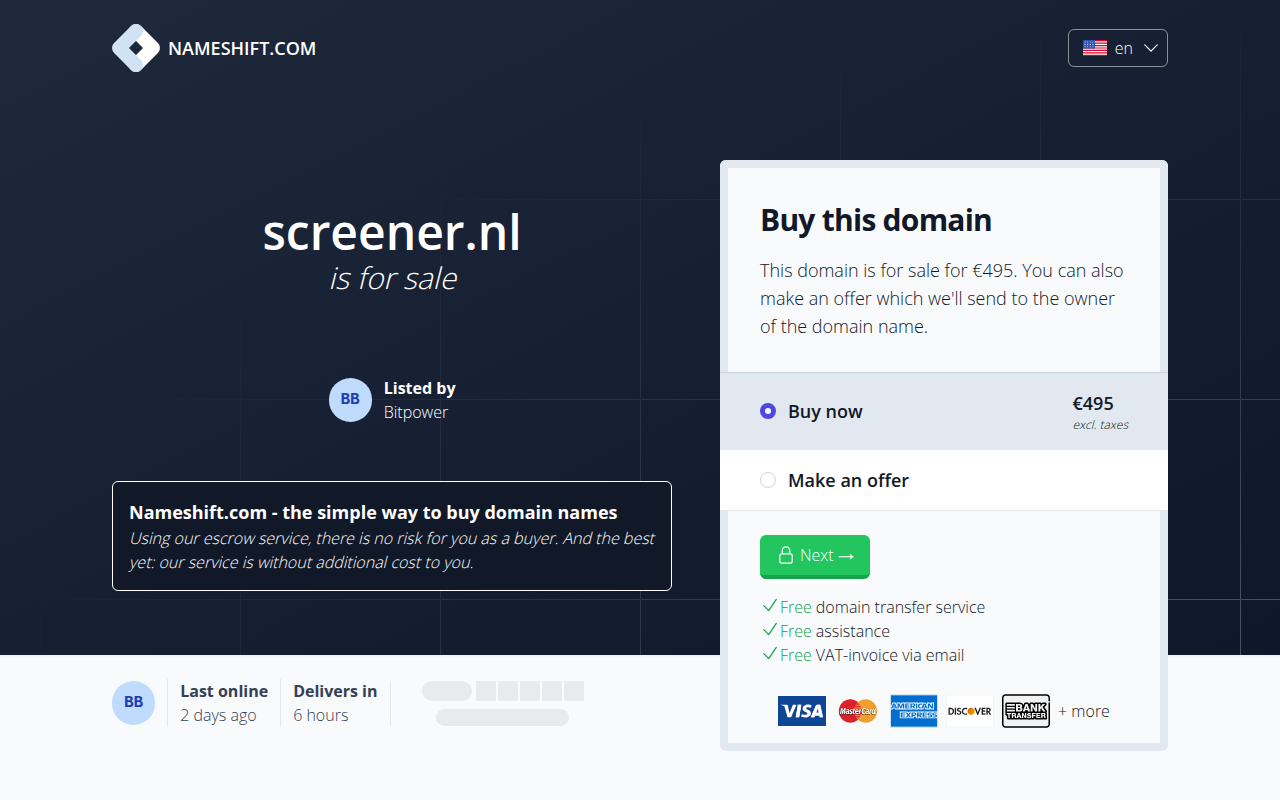Viewport: 1280px width, 800px height.
Task: Click the Bitpower seller name
Action: point(416,412)
